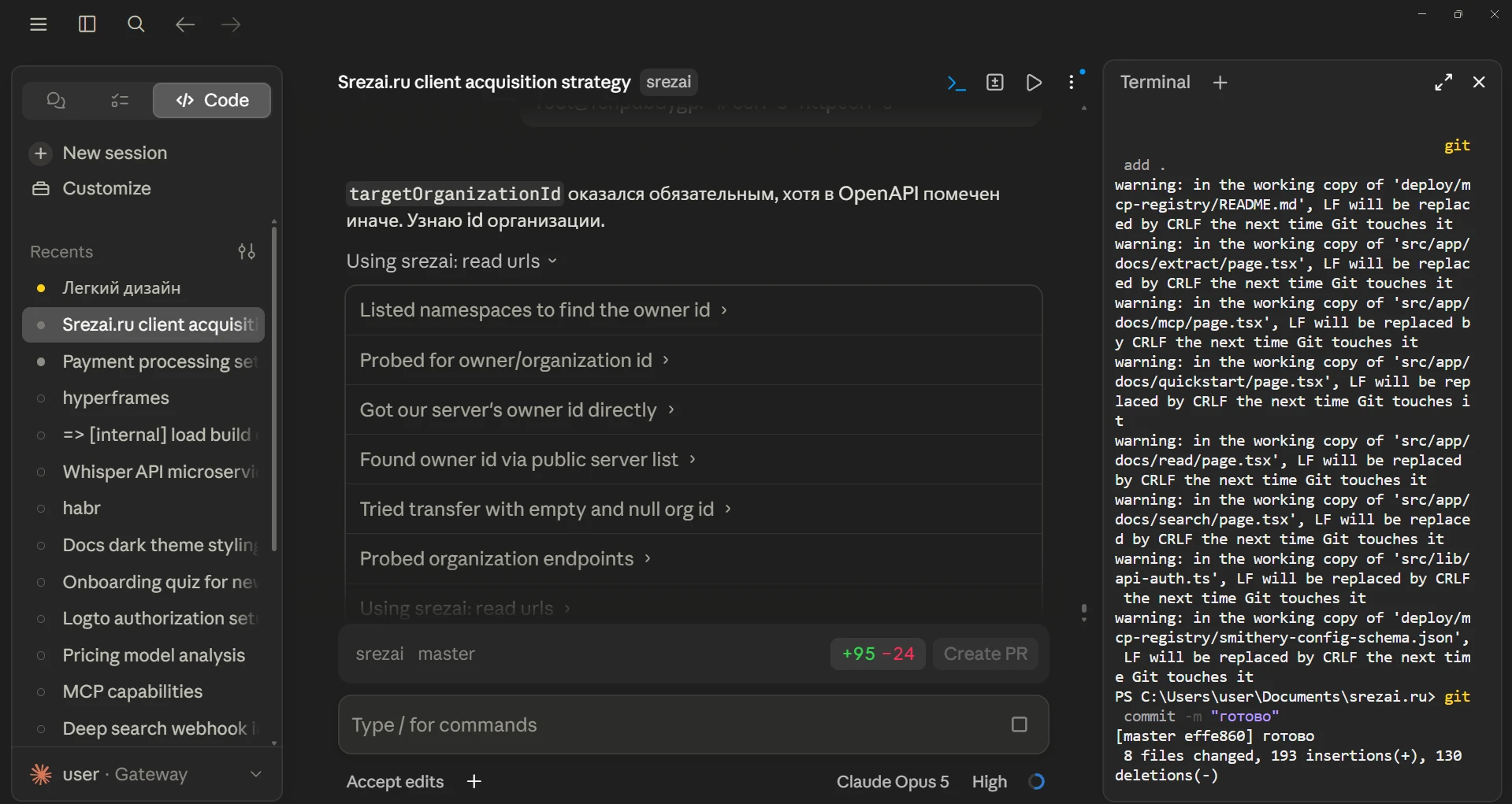This screenshot has width=1512, height=804.
Task: Go back with the left arrow
Action: point(184,24)
